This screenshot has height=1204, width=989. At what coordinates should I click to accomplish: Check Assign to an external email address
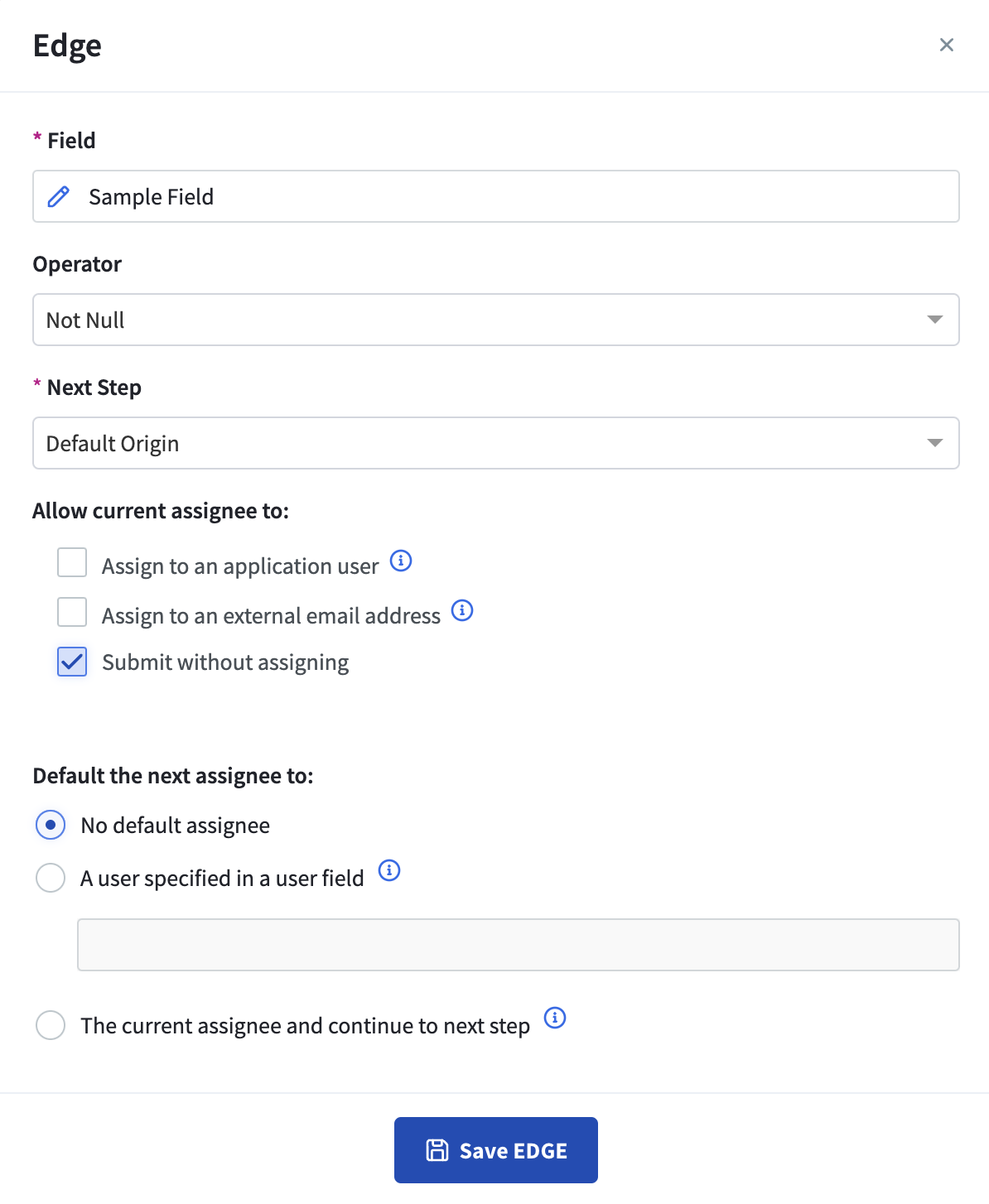coord(72,612)
